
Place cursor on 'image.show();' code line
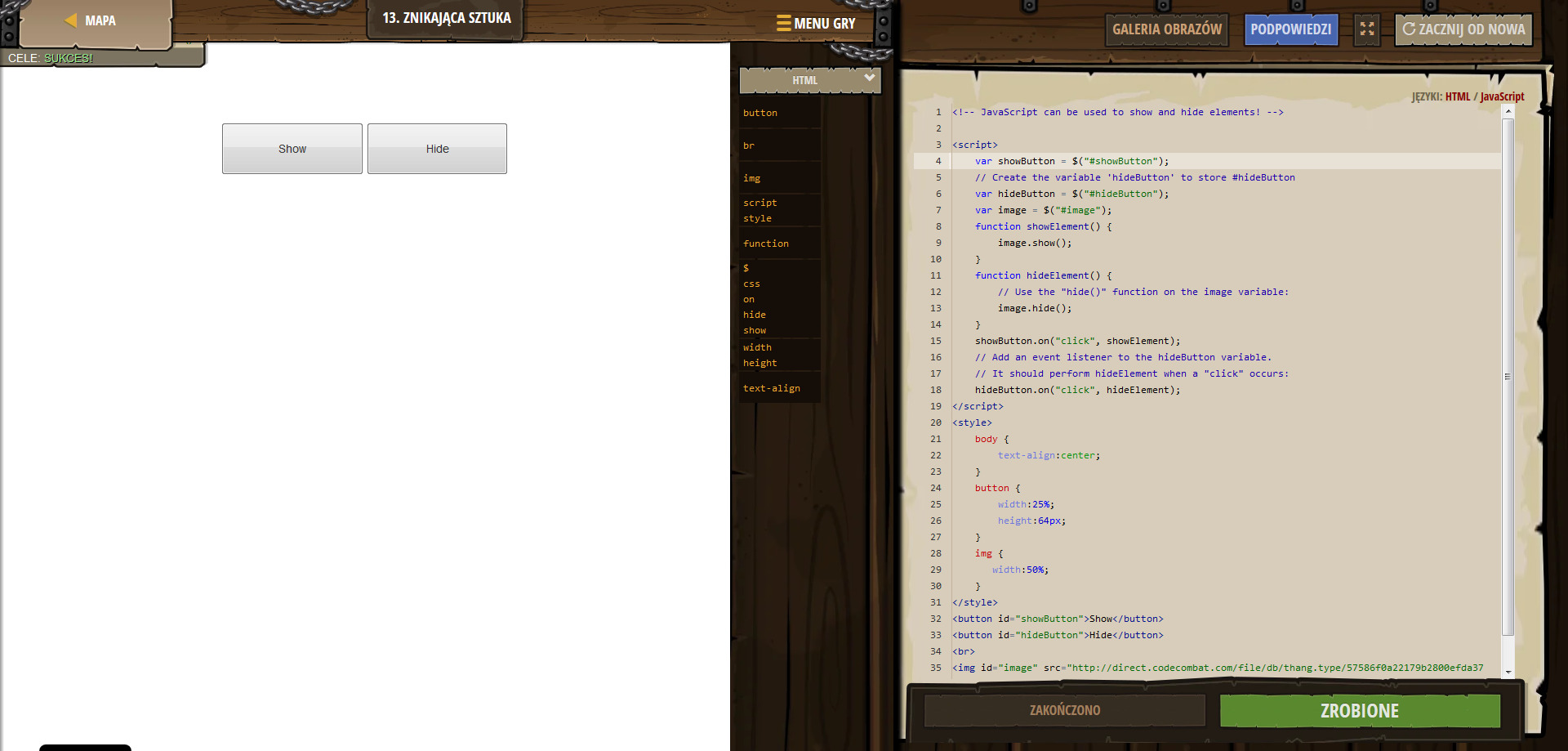coord(1035,243)
